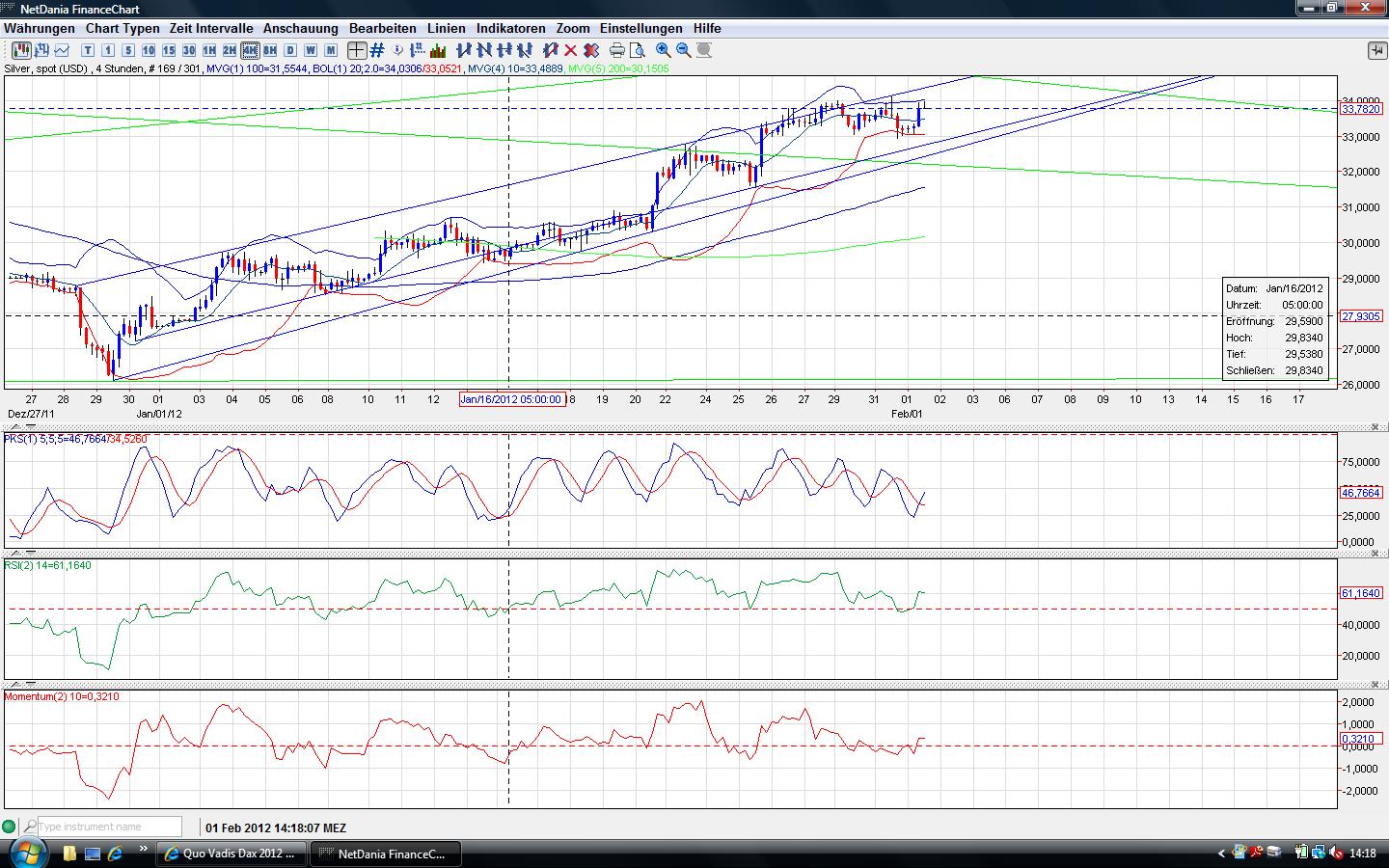This screenshot has width=1389, height=868.
Task: Open the Indikatoren menu
Action: (510, 29)
